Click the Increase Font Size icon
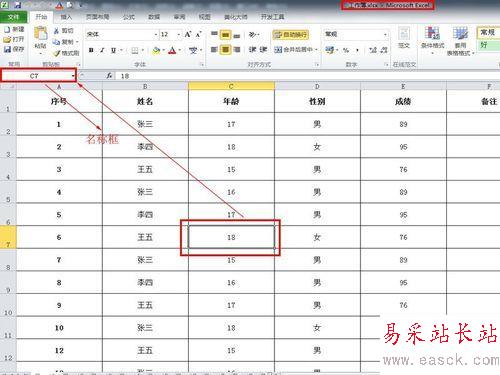Screen dimensions: 500x375 tap(188, 34)
